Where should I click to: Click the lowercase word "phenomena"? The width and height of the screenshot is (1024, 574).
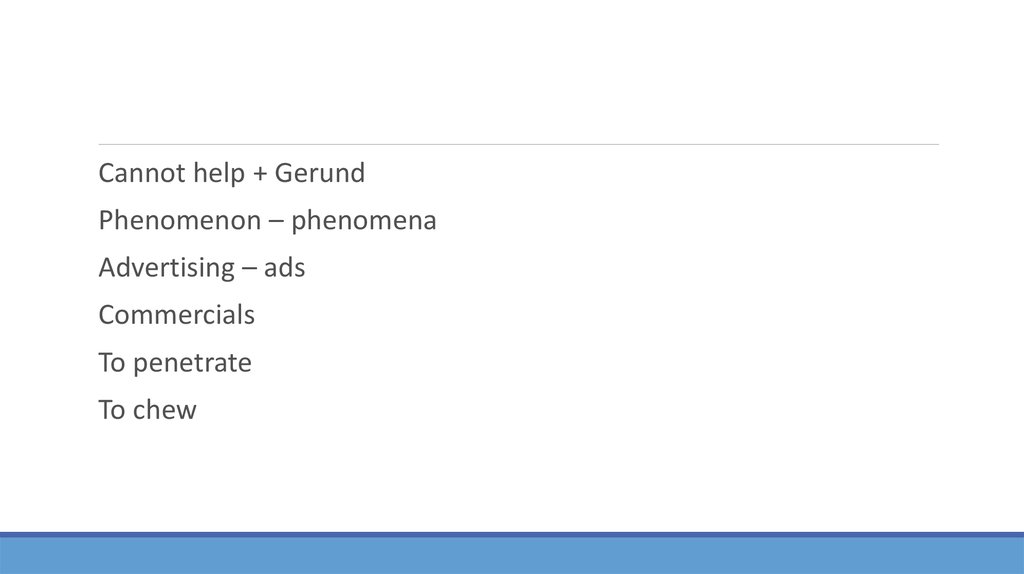[x=364, y=221]
